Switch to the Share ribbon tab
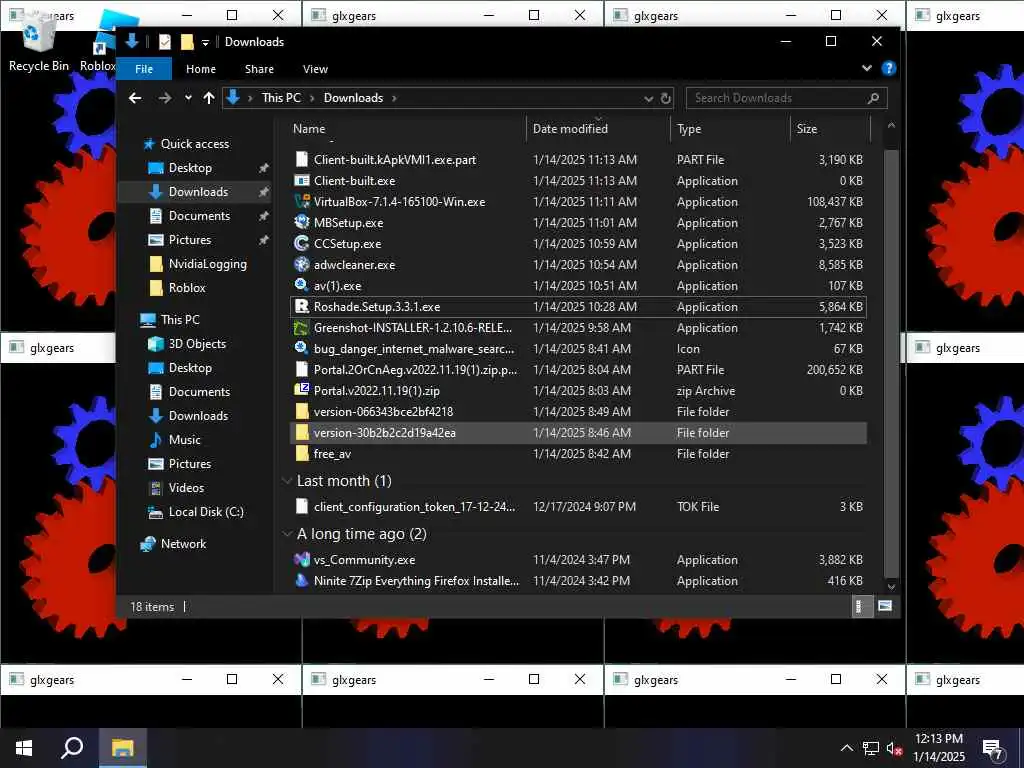 click(x=259, y=69)
